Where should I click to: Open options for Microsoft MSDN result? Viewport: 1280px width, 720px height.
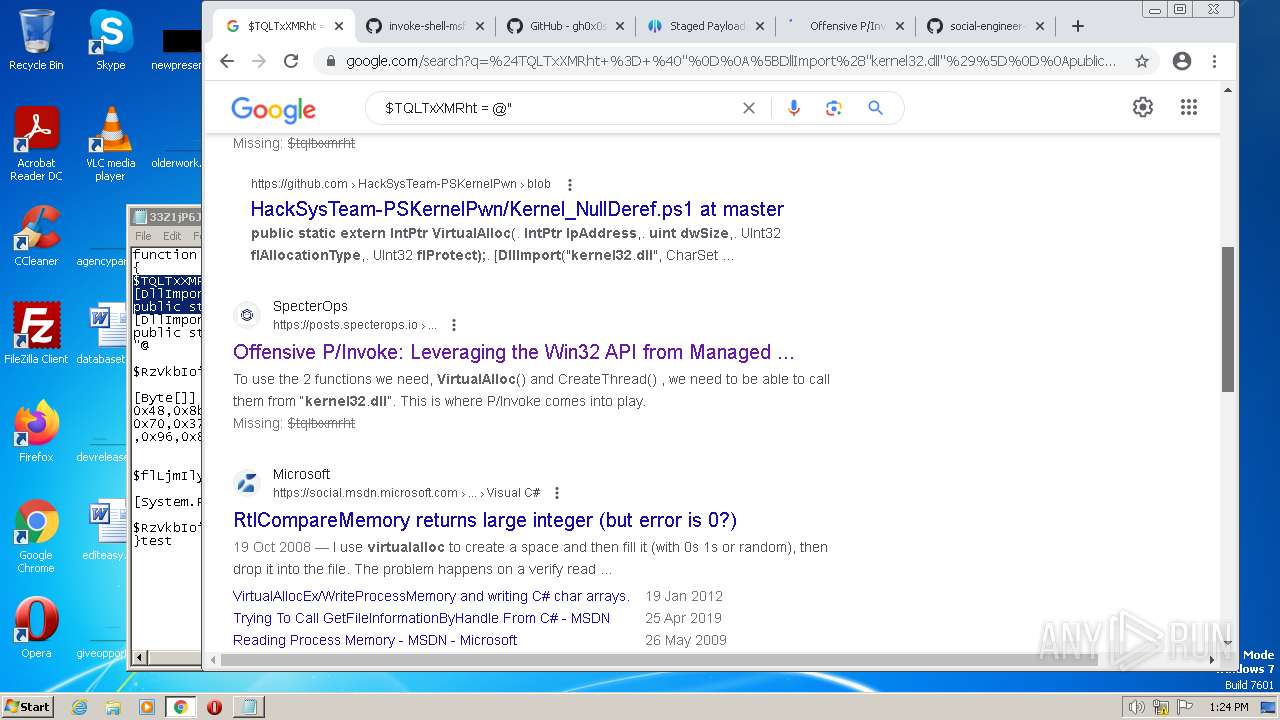[x=557, y=493]
